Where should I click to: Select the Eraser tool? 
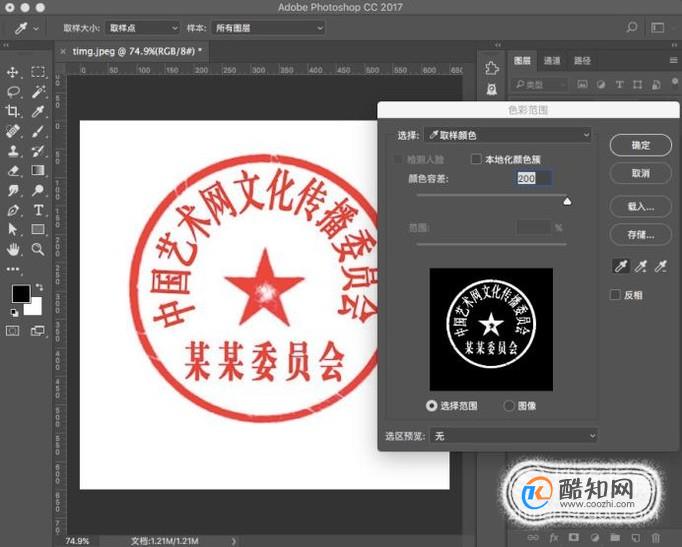(13, 170)
